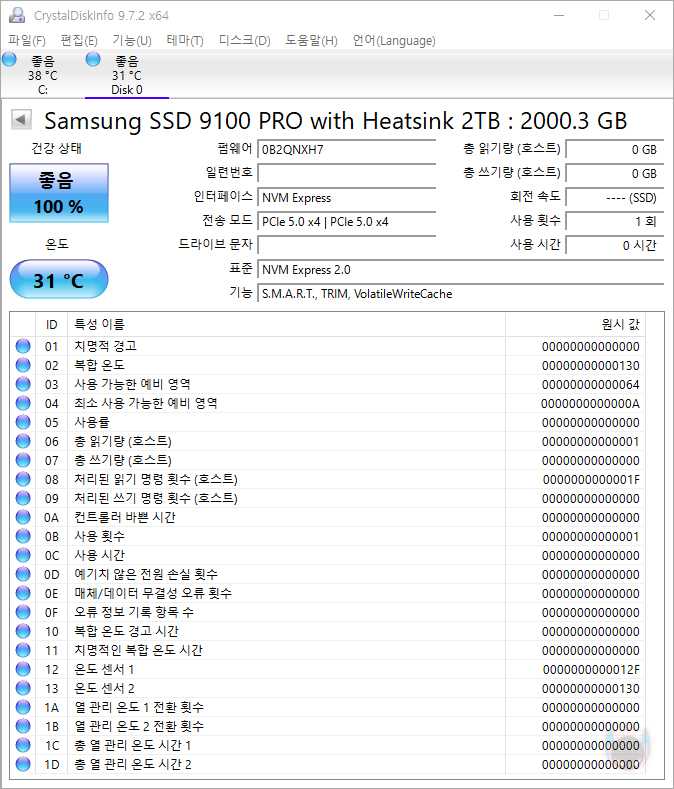Click the 건강 상태 label
Image resolution: width=674 pixels, height=789 pixels.
point(56,148)
